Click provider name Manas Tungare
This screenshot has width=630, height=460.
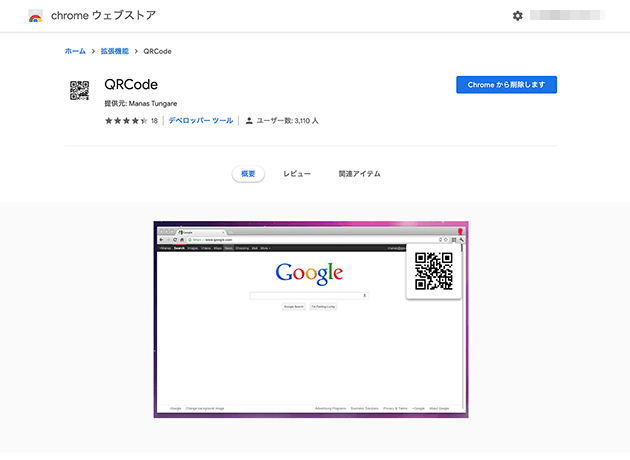pyautogui.click(x=153, y=103)
